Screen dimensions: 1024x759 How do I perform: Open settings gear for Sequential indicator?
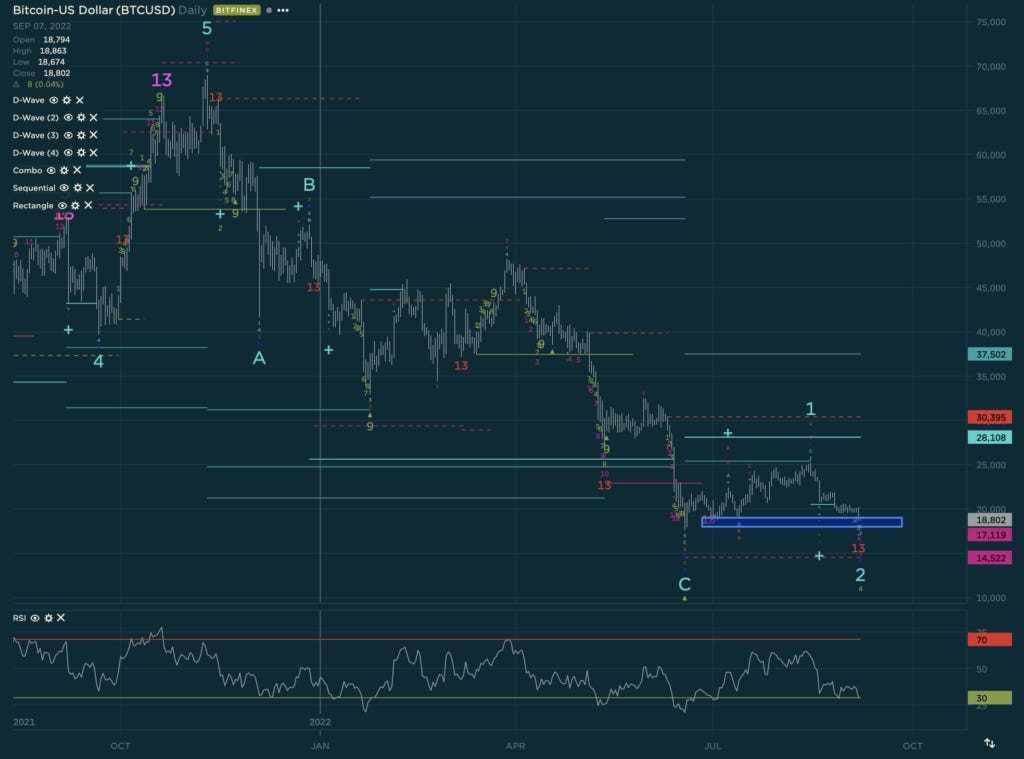tap(78, 187)
